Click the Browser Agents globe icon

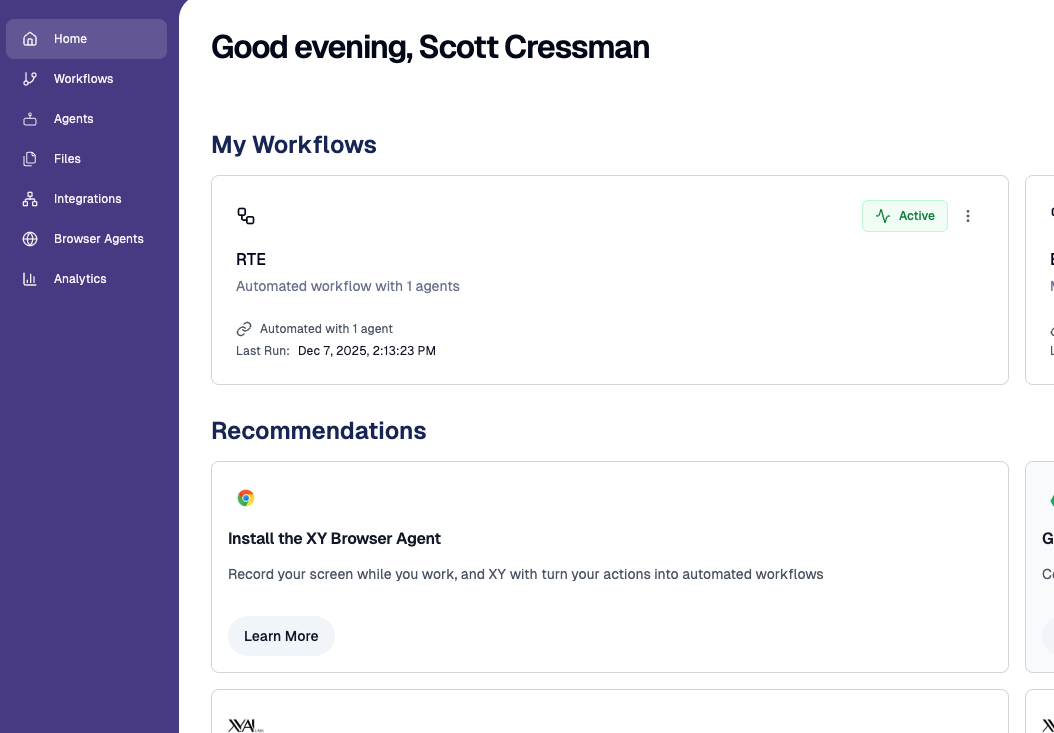point(28,239)
